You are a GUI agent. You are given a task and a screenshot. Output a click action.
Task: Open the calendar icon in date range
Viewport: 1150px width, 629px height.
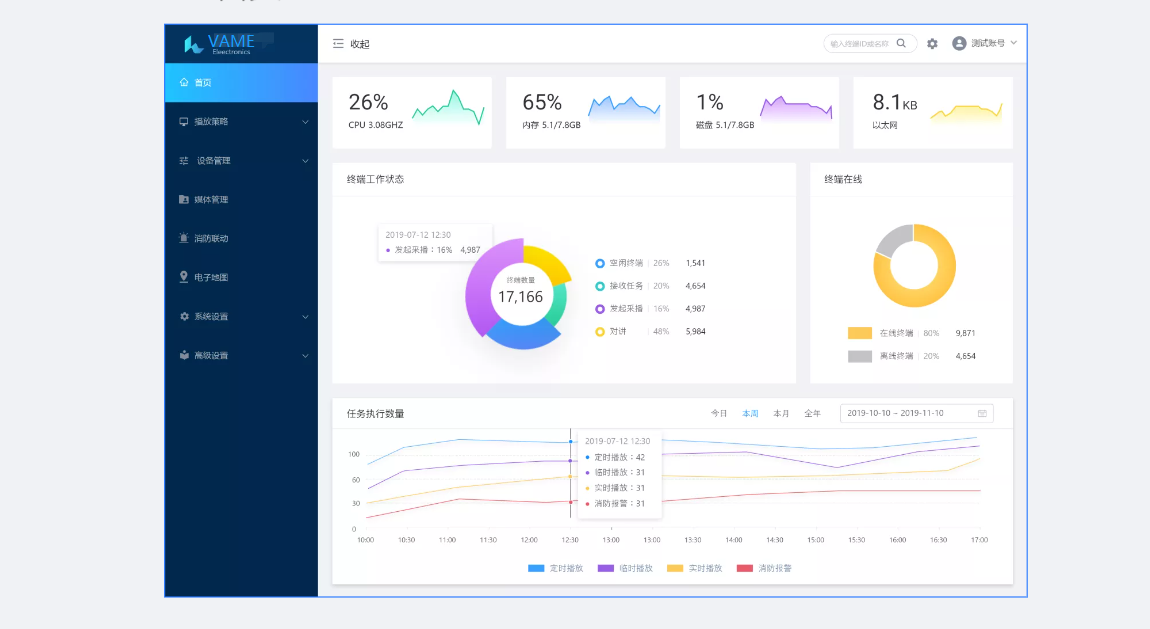coord(982,413)
